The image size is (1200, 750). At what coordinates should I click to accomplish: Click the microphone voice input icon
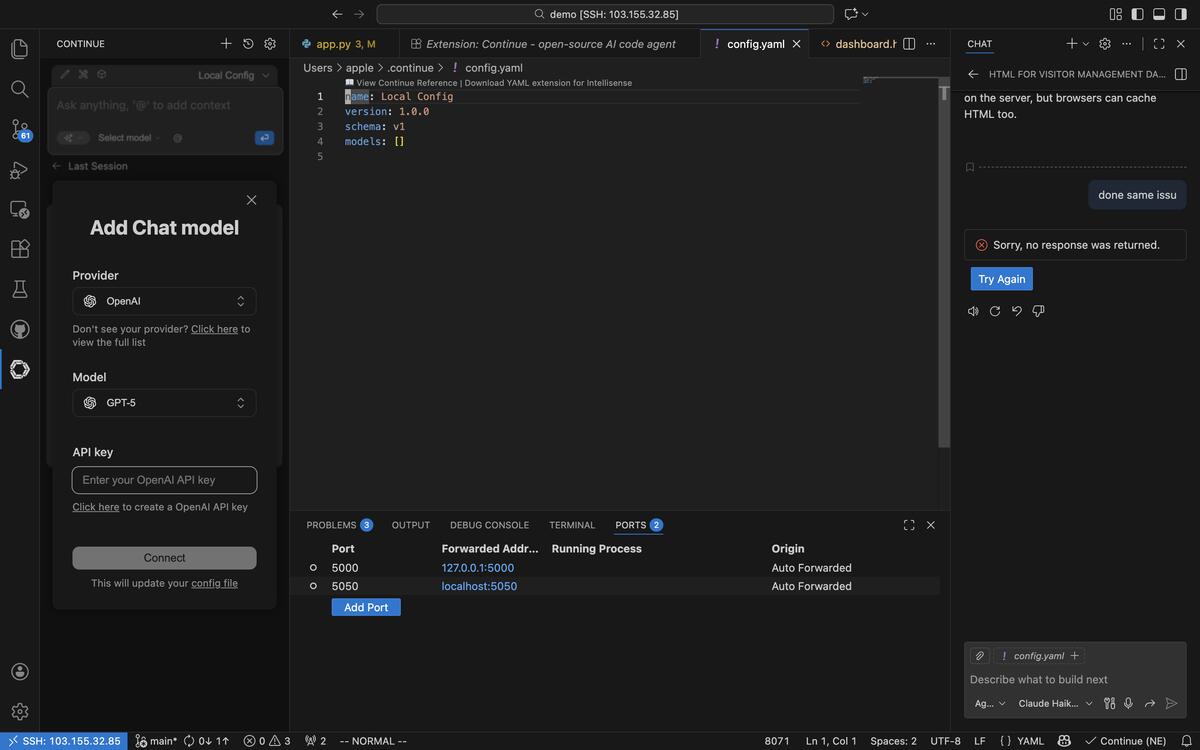pos(1128,703)
